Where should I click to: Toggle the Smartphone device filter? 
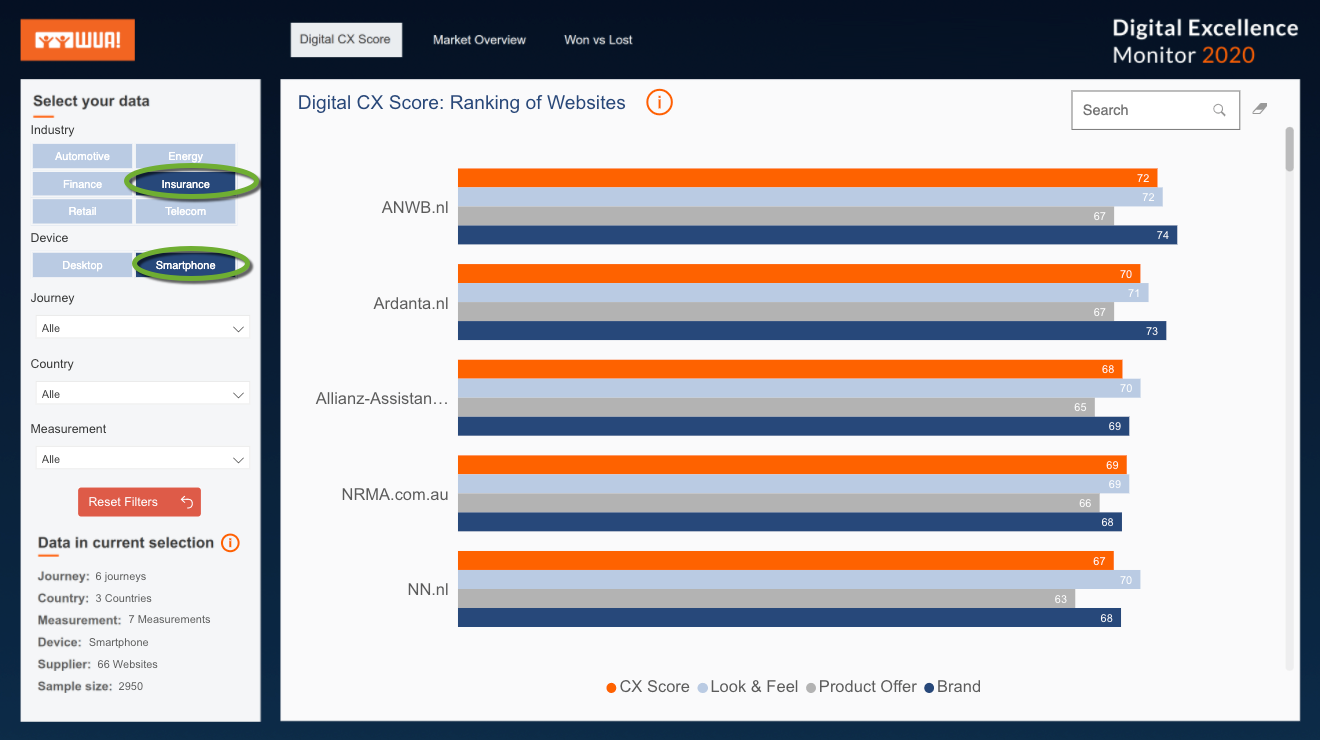pos(186,265)
